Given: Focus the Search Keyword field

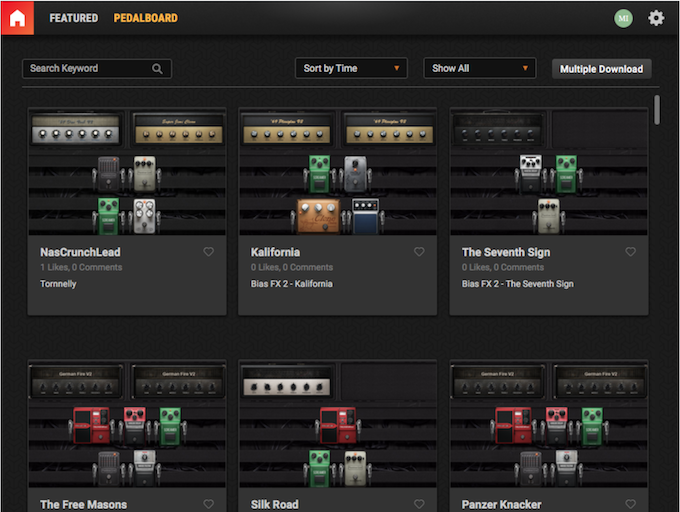Looking at the screenshot, I should pos(97,68).
